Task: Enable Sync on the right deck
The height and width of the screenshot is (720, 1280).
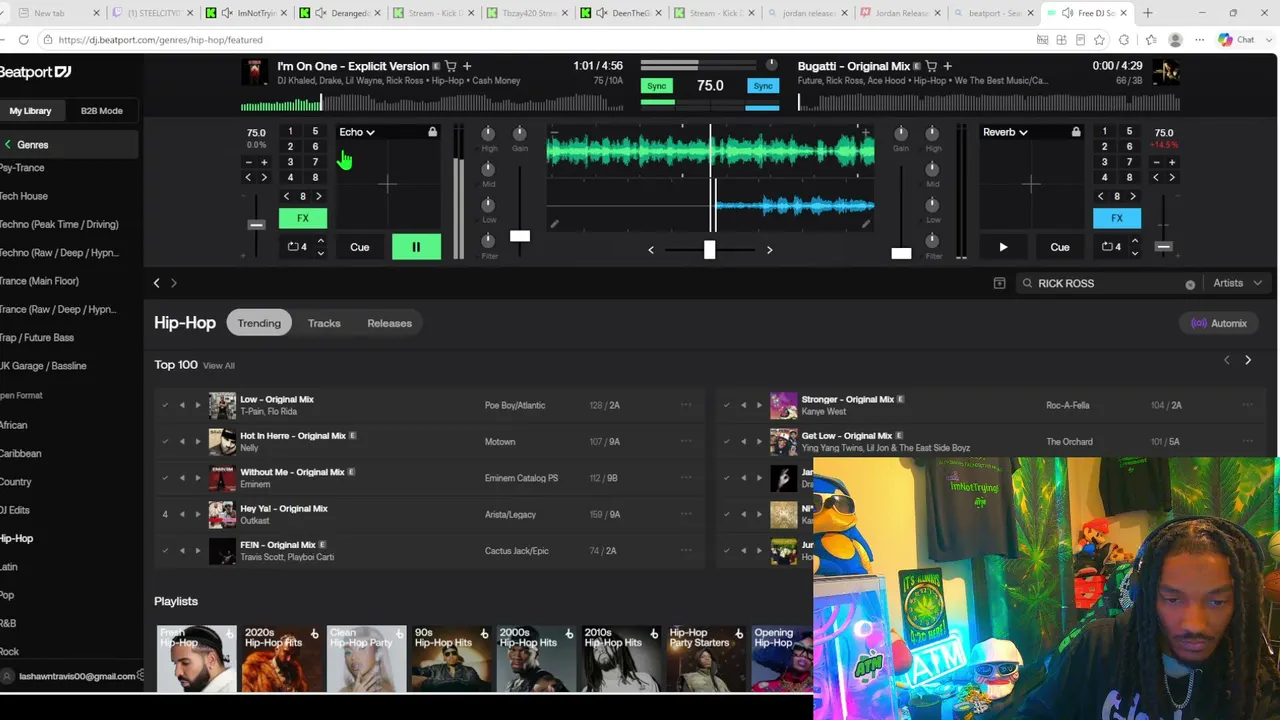Action: [763, 86]
